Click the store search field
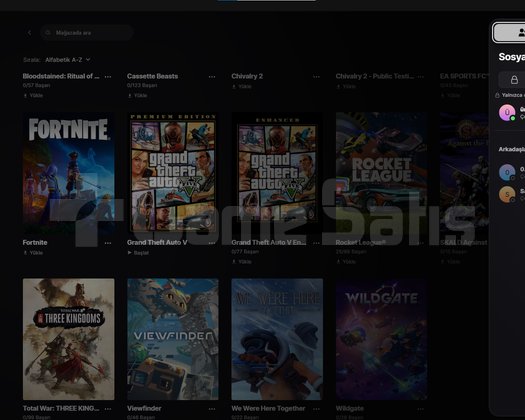Viewport: 525px width, 420px height. (87, 33)
